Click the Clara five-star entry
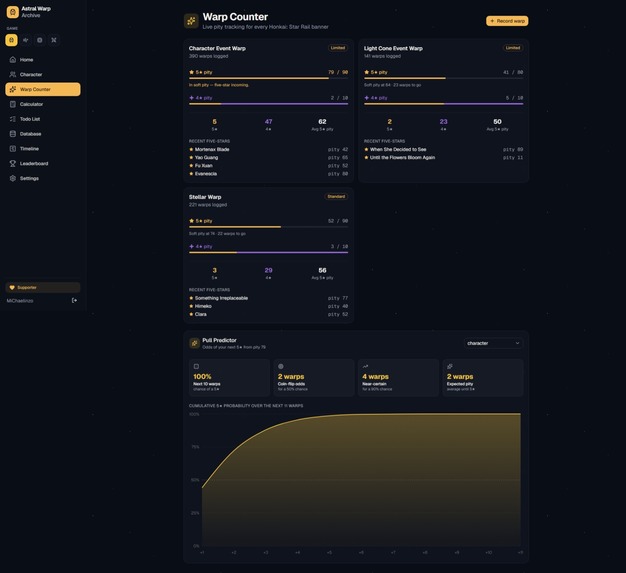626x573 pixels. tap(268, 314)
